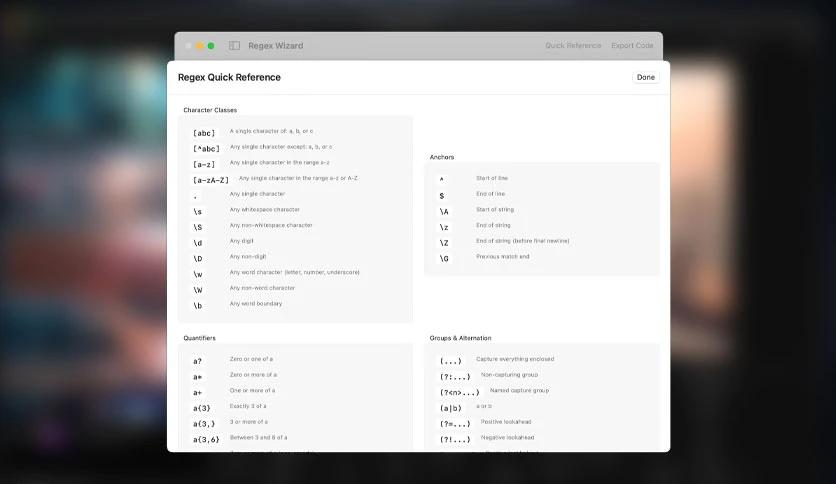Click the green maximize window button
The width and height of the screenshot is (836, 484).
click(211, 46)
